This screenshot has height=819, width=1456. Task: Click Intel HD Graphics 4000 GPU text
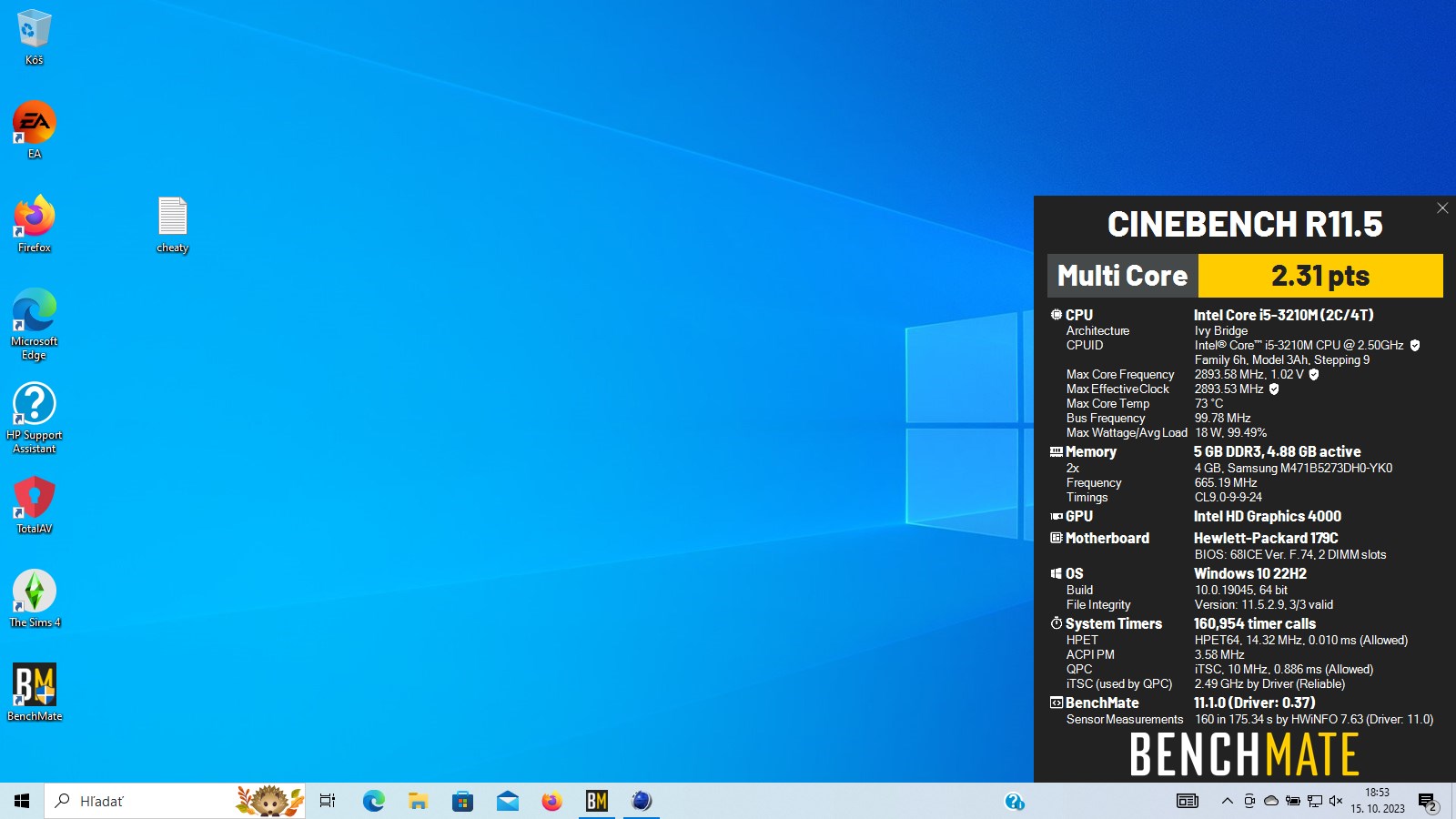pos(1268,516)
